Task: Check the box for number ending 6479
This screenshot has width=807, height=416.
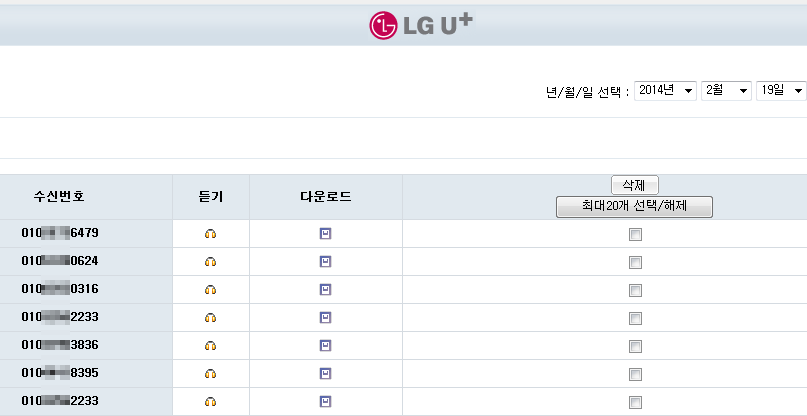Action: click(x=635, y=235)
